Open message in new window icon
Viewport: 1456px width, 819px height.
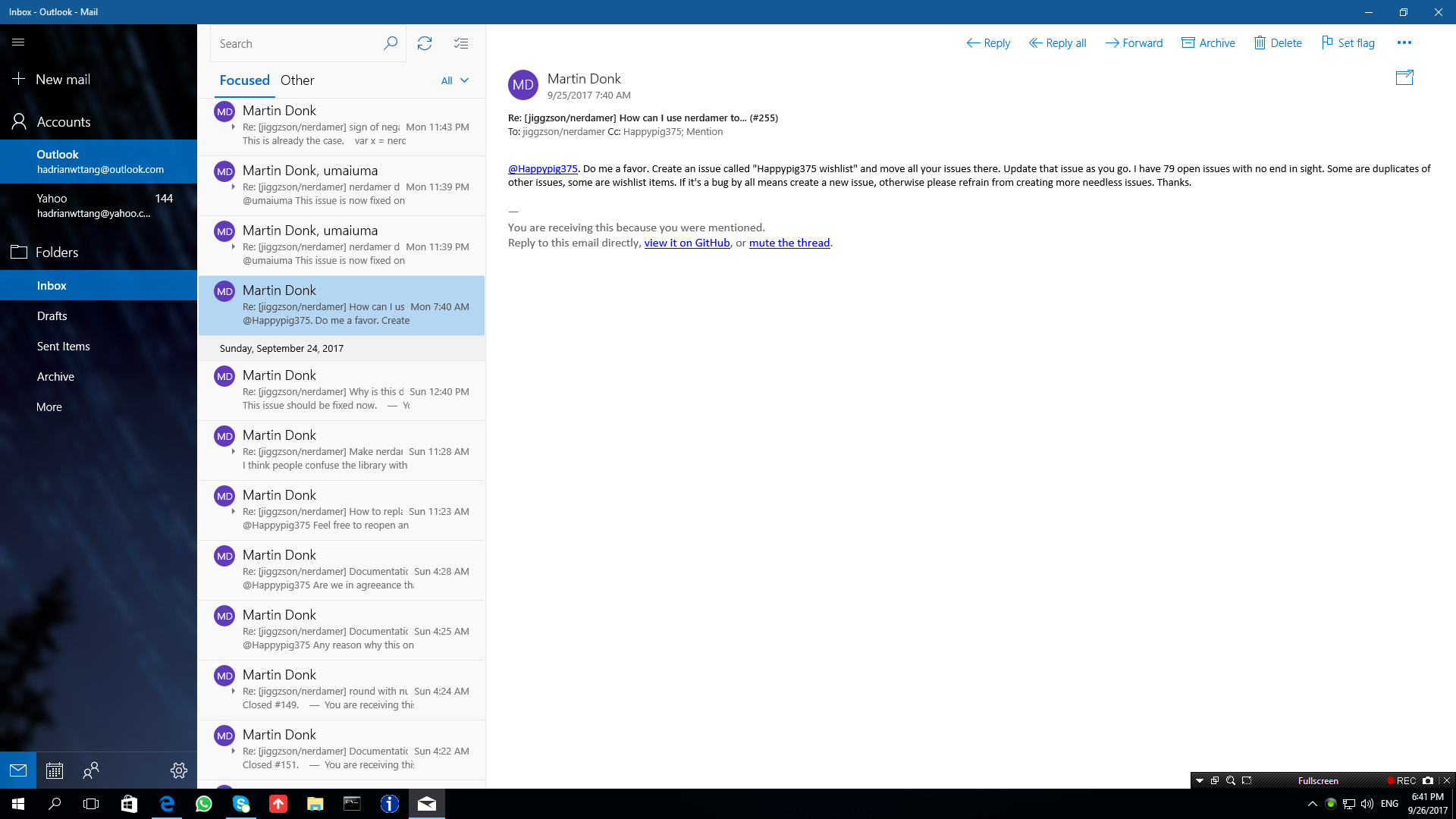[x=1404, y=77]
